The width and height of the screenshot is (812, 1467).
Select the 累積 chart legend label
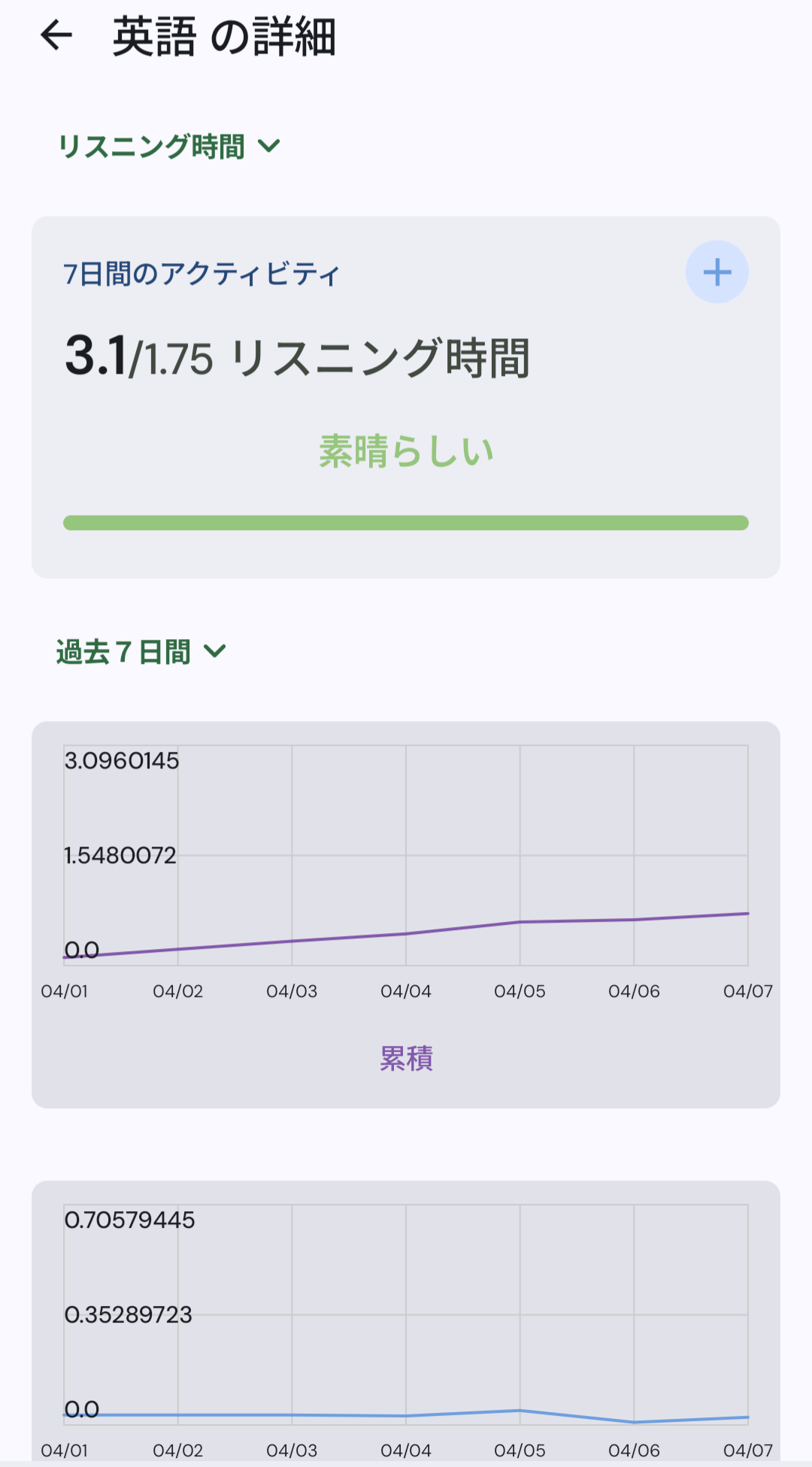406,1058
